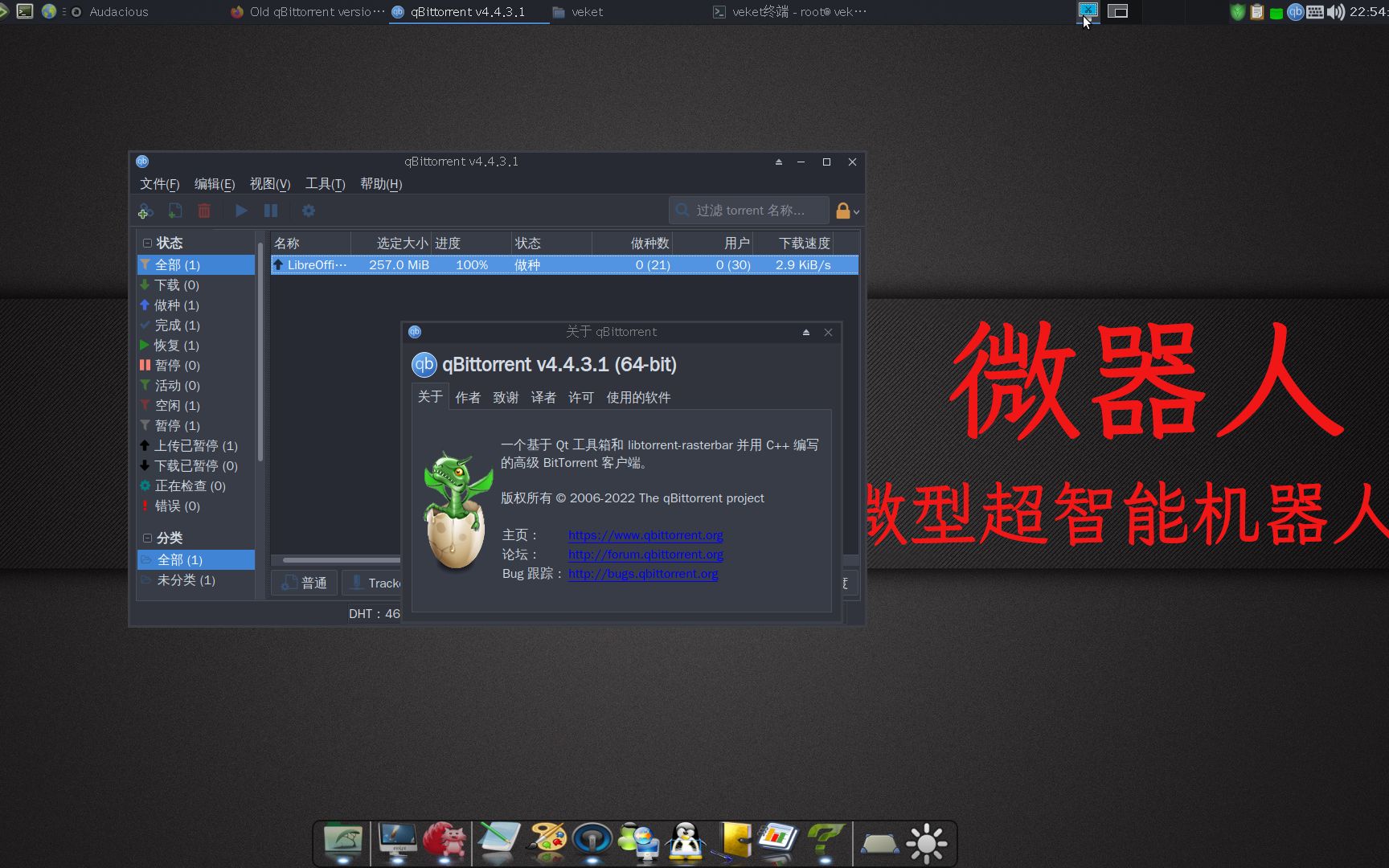
Task: Click the add torrent link toolbar icon
Action: 145,211
